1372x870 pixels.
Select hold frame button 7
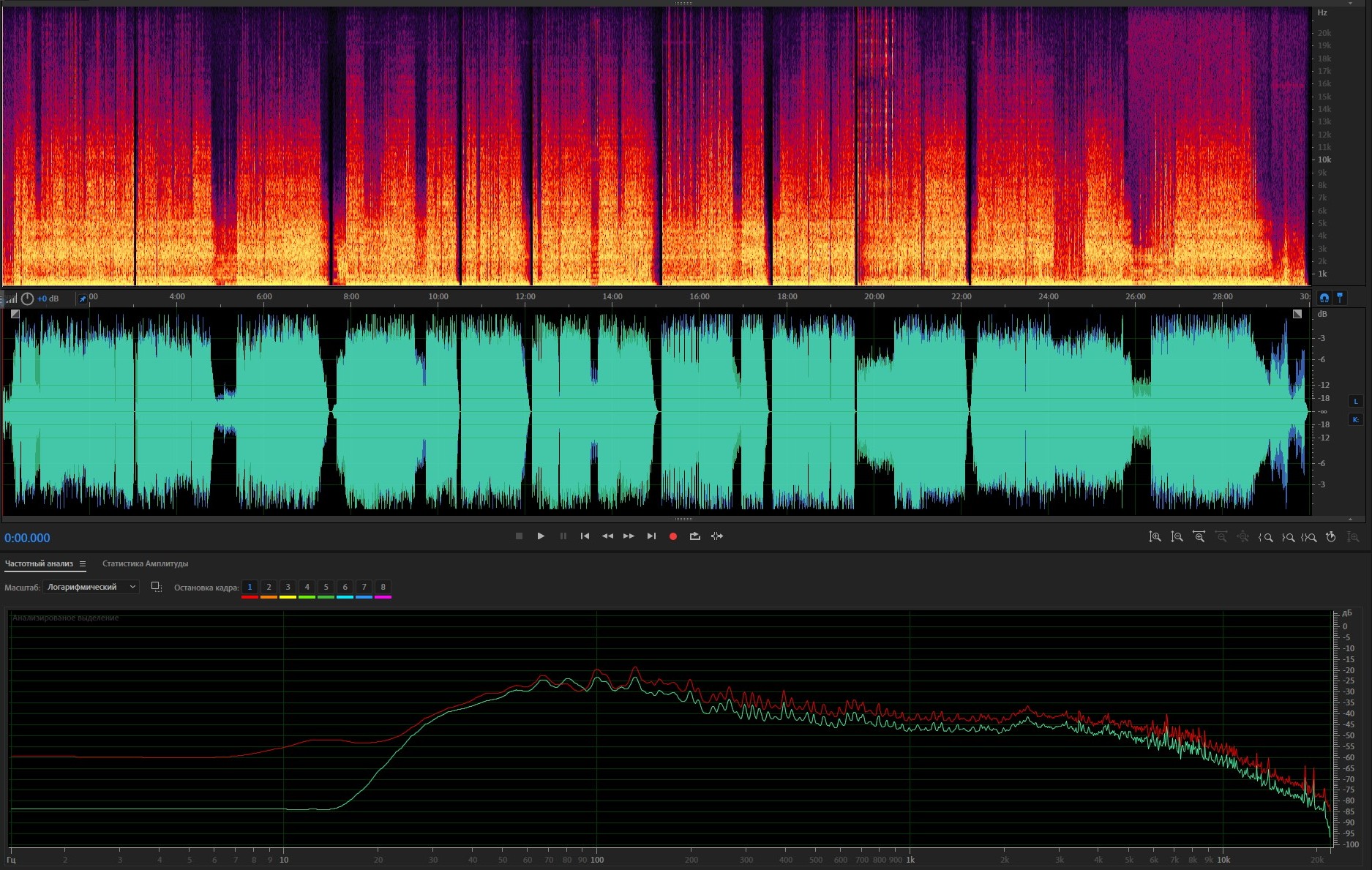pyautogui.click(x=364, y=587)
